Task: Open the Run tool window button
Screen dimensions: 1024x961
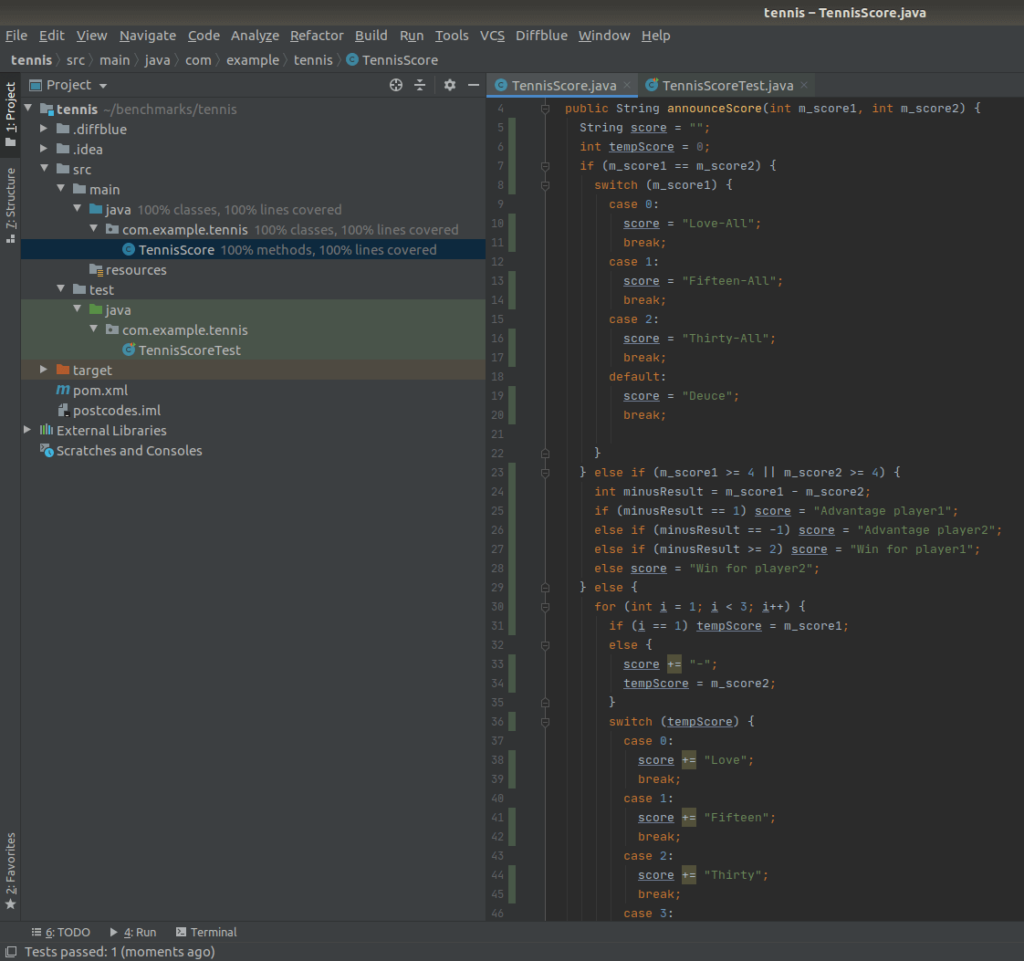Action: [133, 932]
